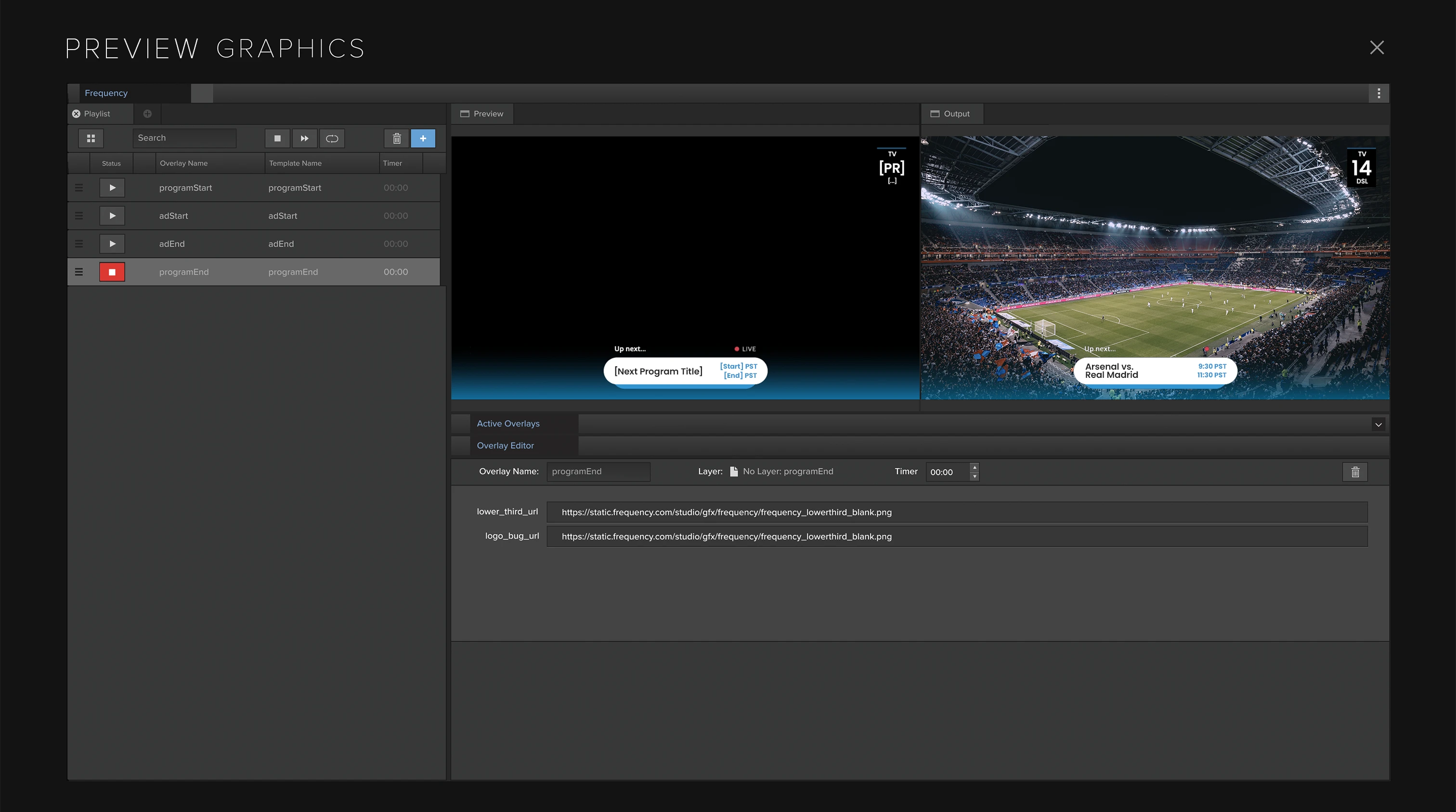Delete overlay using Overlay Editor trash icon
Viewport: 1456px width, 812px height.
[x=1355, y=472]
